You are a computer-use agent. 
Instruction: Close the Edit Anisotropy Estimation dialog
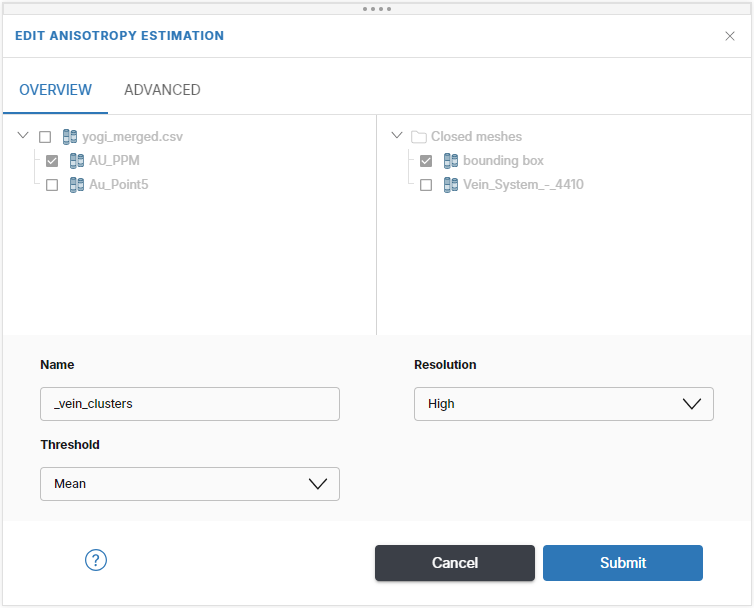pyautogui.click(x=729, y=36)
